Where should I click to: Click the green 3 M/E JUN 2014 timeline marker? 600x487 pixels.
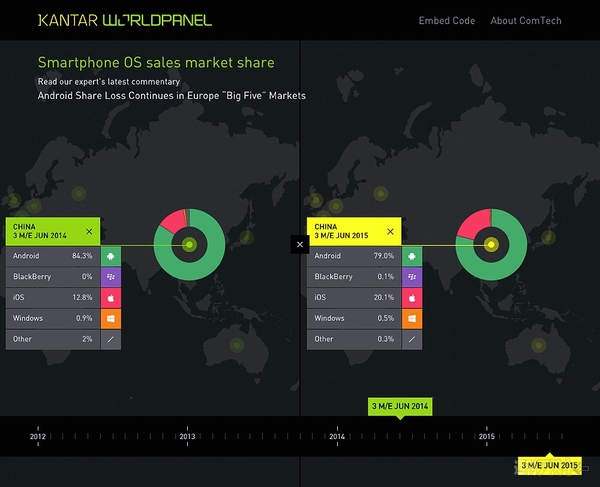tap(400, 406)
